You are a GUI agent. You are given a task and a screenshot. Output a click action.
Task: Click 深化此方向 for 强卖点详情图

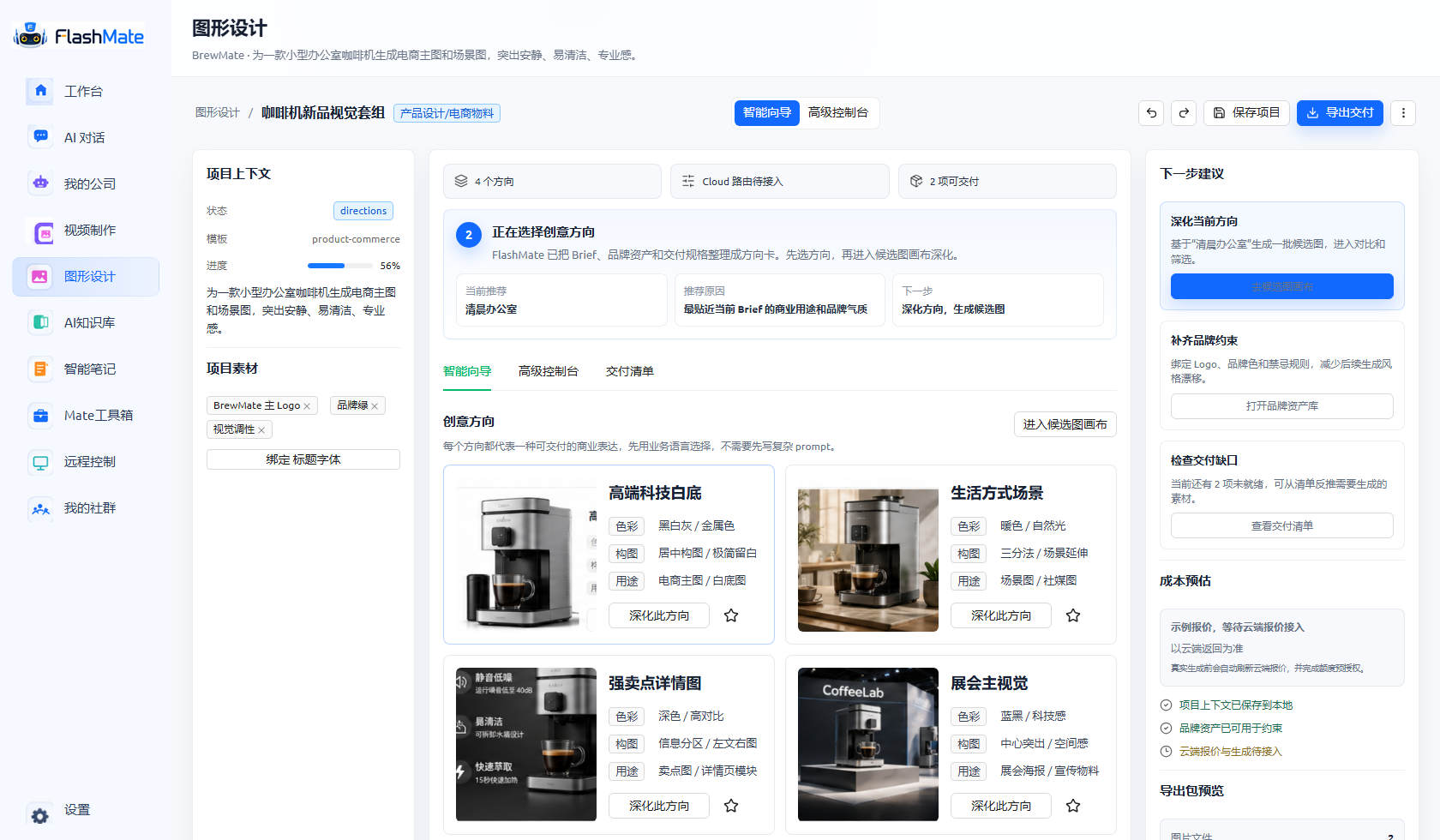[659, 806]
